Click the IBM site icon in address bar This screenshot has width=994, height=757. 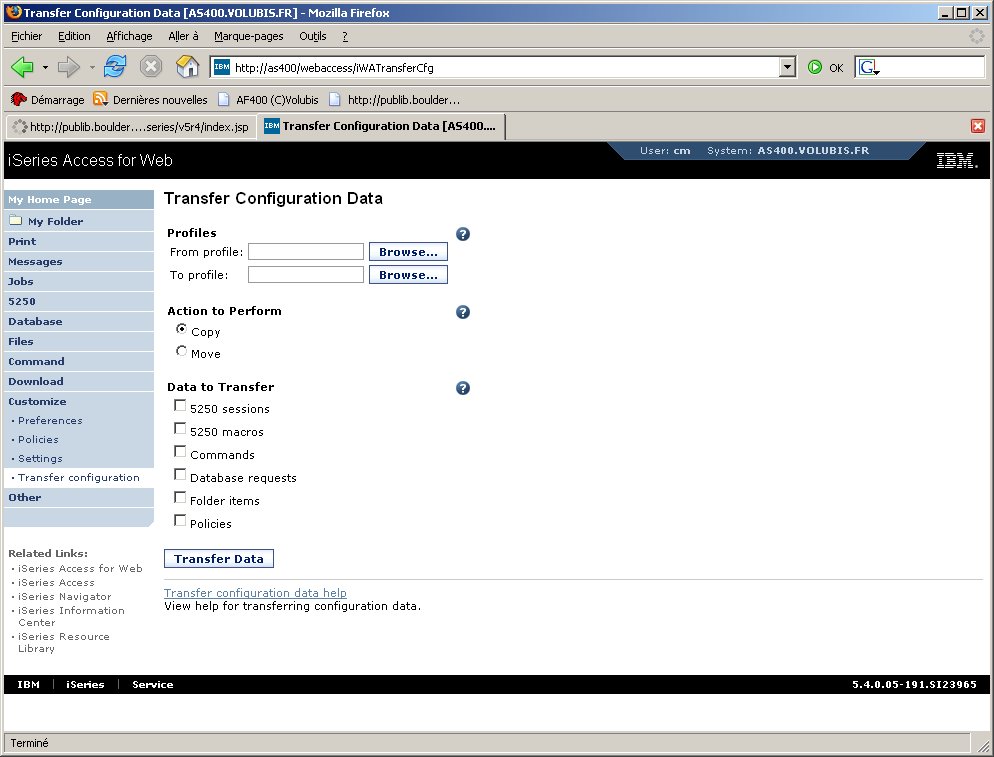[x=222, y=67]
